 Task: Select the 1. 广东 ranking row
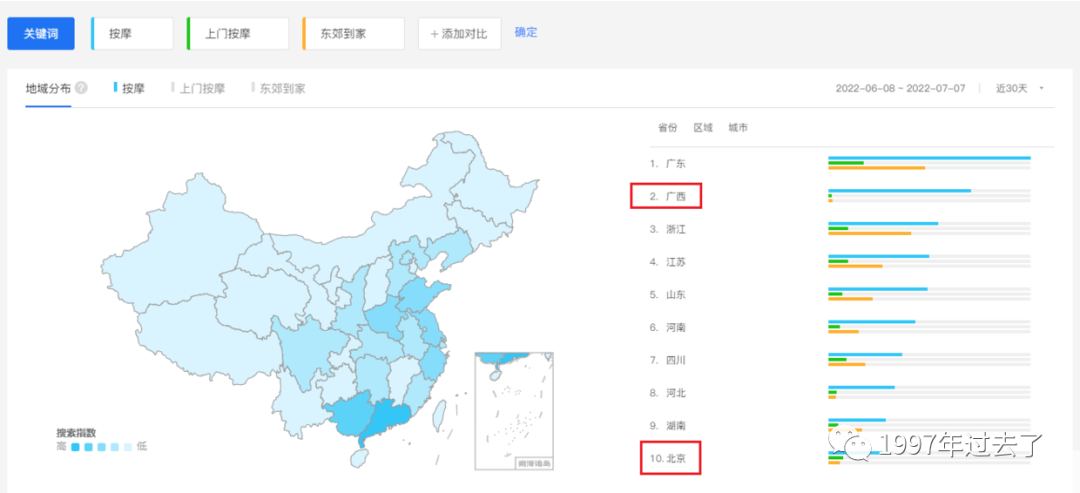click(x=840, y=164)
